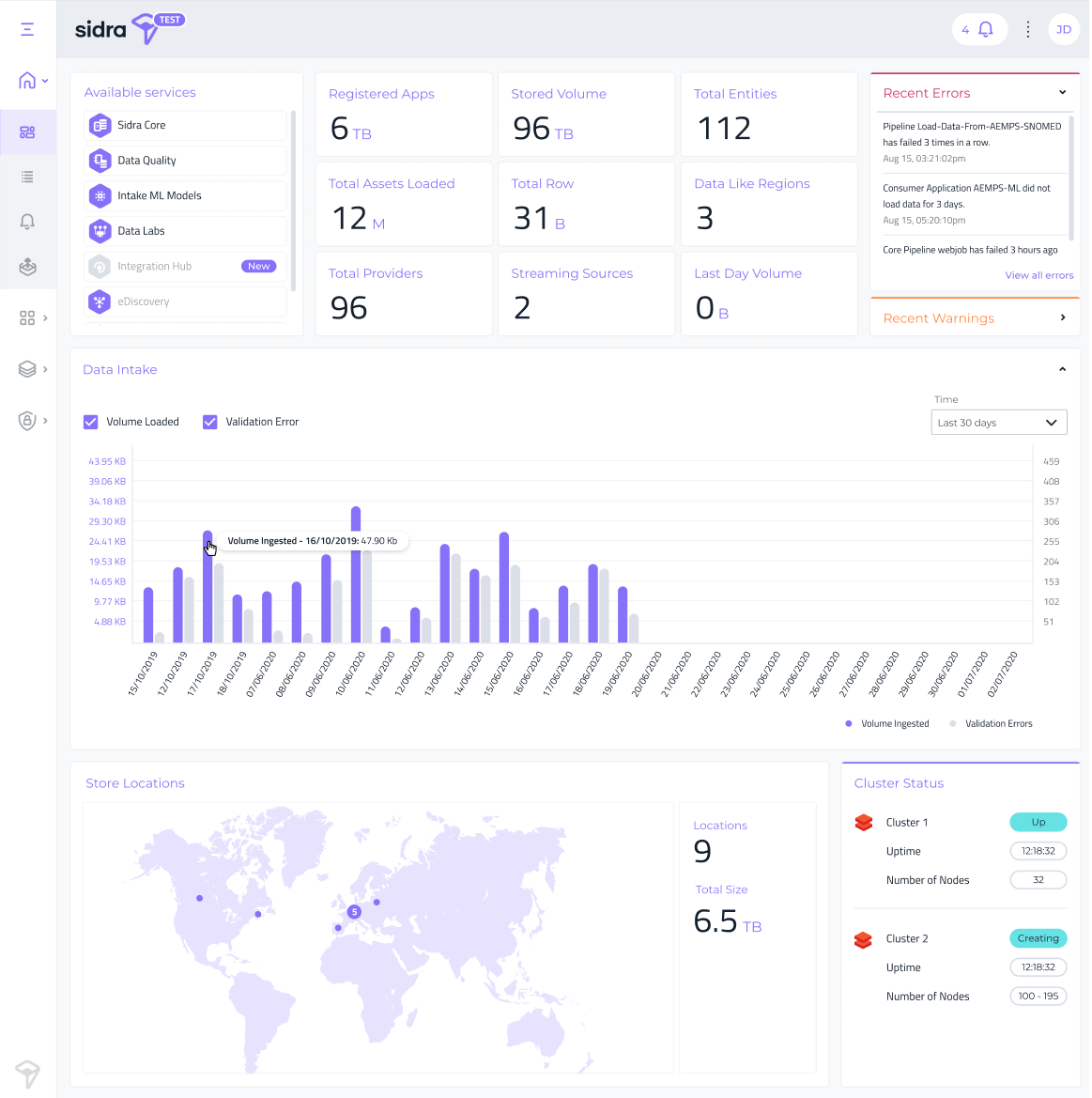Screen dimensions: 1092x1098
Task: Click the cluster marker labeled 5 on map
Action: point(354,911)
